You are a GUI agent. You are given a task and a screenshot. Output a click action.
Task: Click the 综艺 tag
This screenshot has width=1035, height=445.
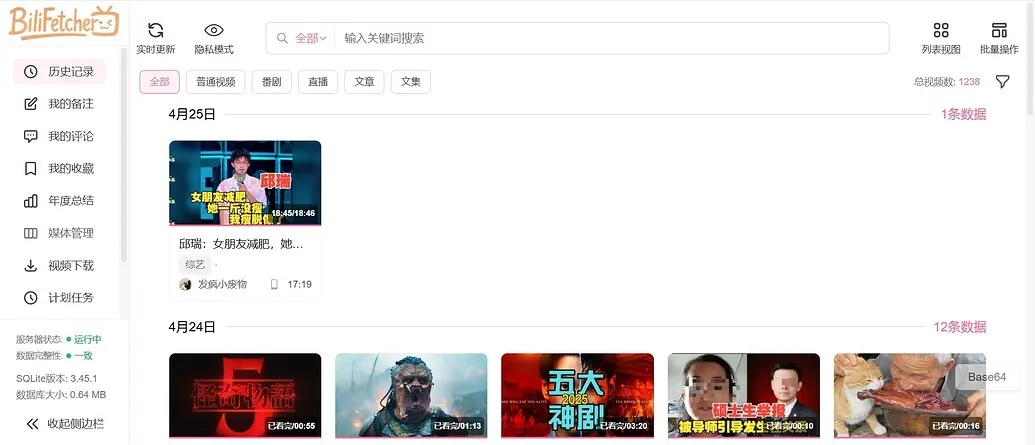click(x=195, y=265)
